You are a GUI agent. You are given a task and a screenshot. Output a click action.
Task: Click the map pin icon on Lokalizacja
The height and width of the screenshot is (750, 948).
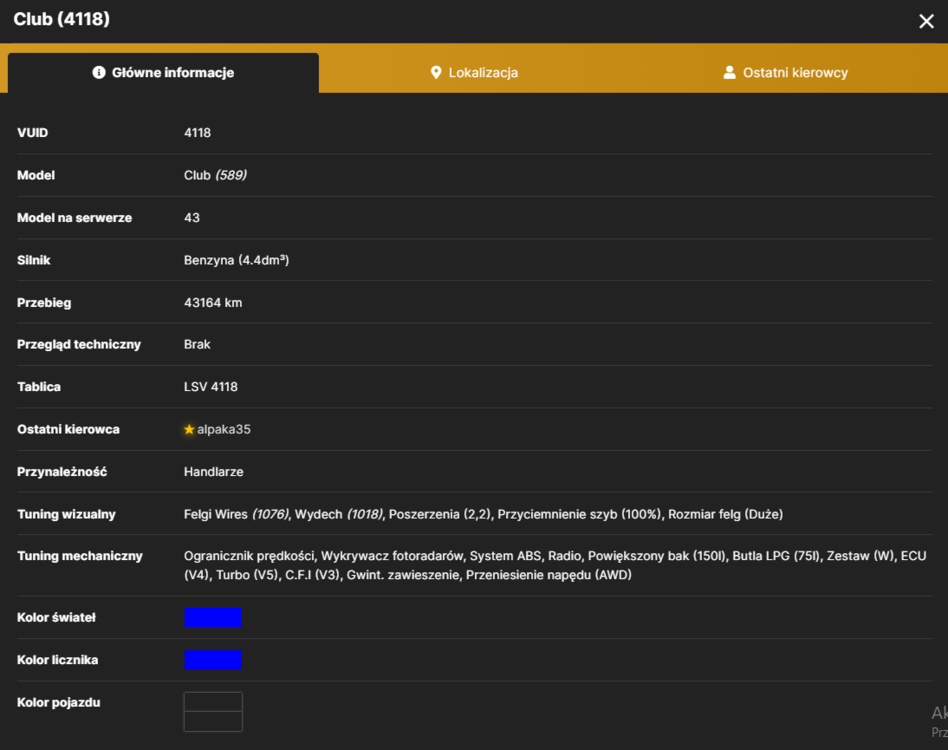tap(435, 73)
